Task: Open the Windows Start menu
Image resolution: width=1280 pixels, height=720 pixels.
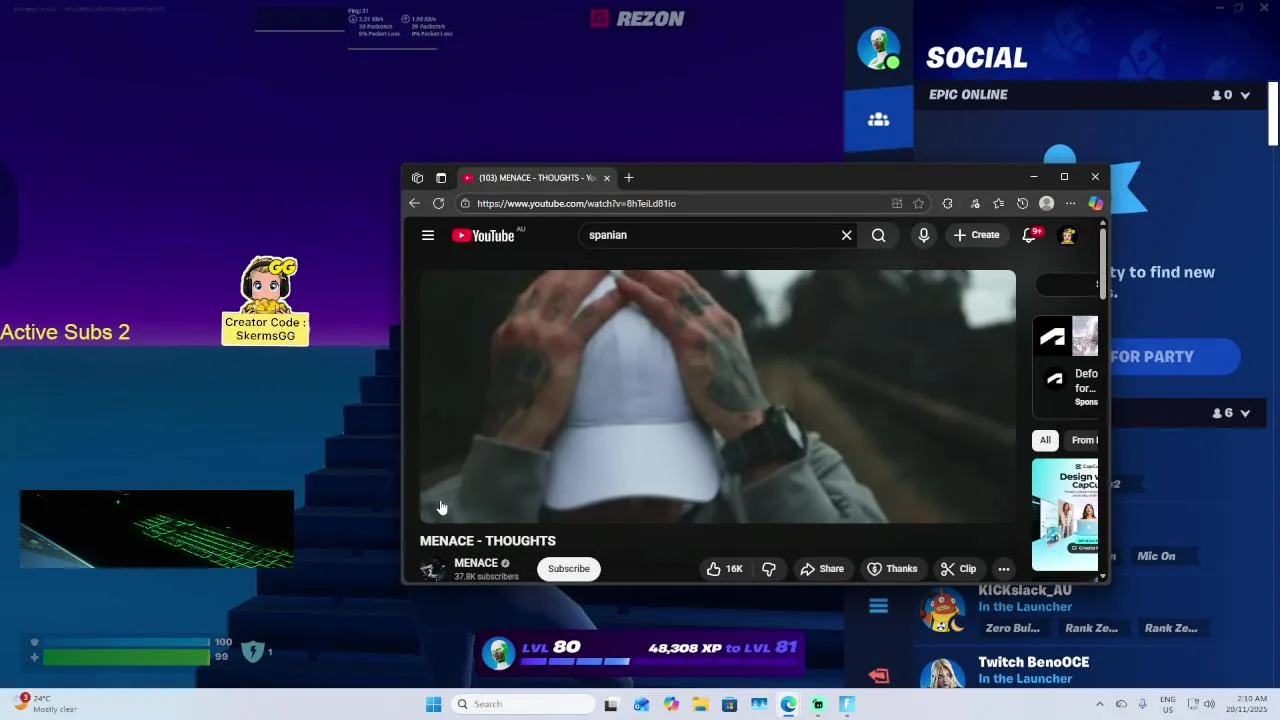Action: tap(433, 704)
